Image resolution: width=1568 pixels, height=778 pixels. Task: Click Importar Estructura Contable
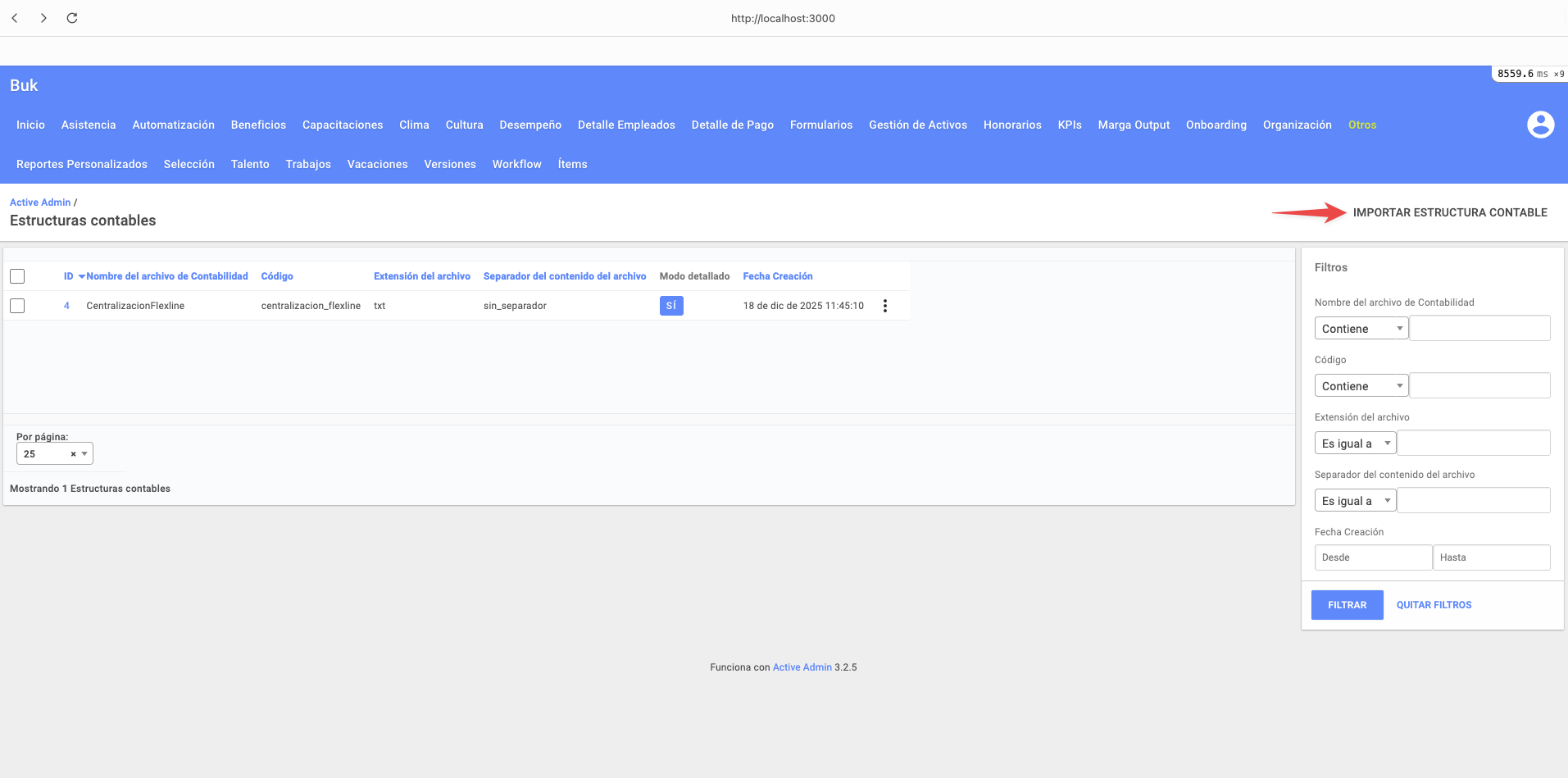tap(1449, 212)
